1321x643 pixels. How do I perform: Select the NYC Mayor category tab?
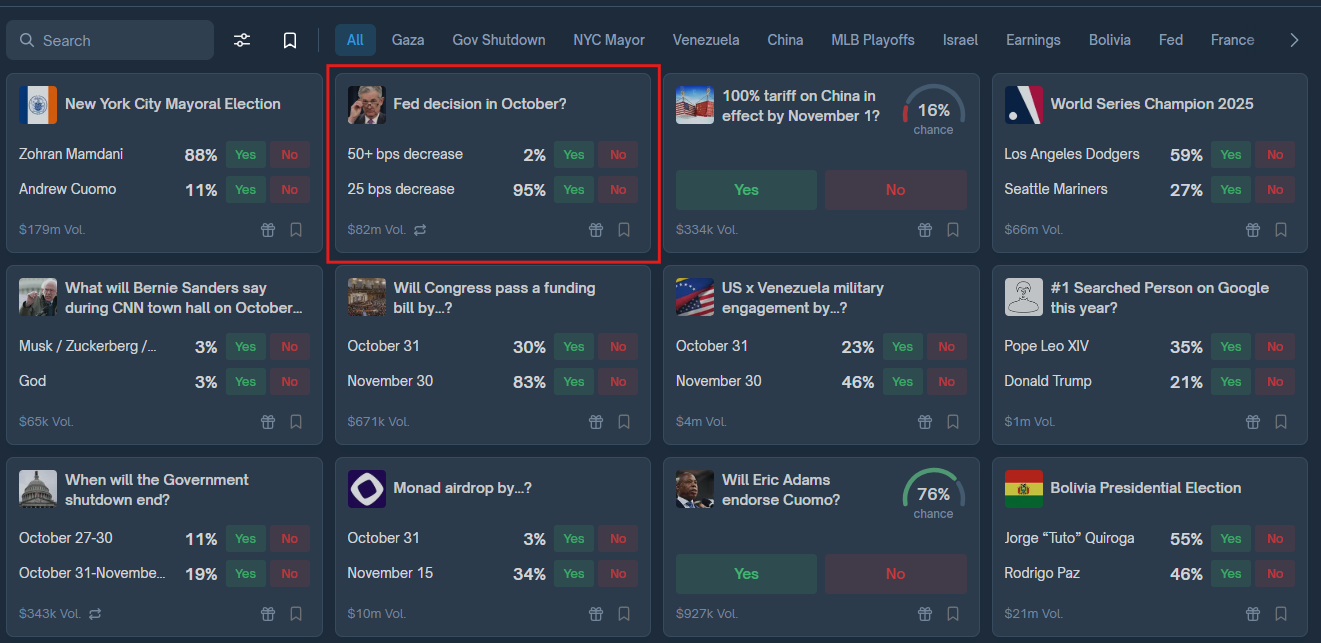pos(609,40)
